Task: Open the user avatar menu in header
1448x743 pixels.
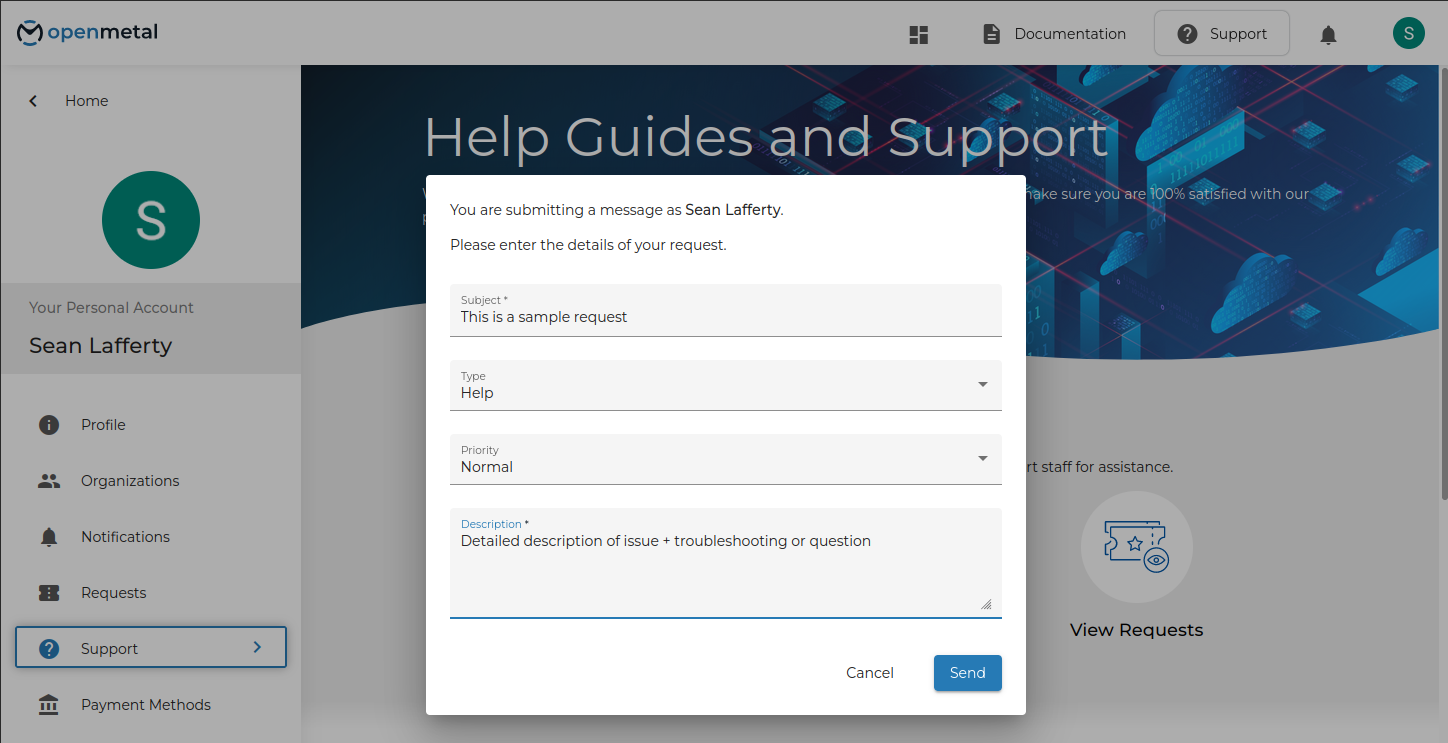Action: pyautogui.click(x=1408, y=33)
